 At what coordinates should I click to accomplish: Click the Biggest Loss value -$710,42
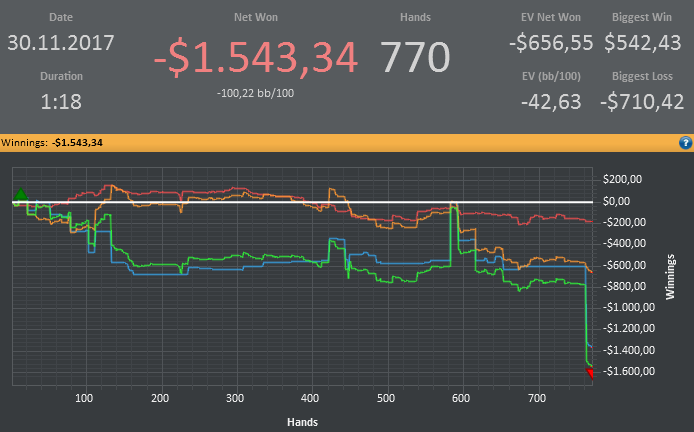[642, 102]
